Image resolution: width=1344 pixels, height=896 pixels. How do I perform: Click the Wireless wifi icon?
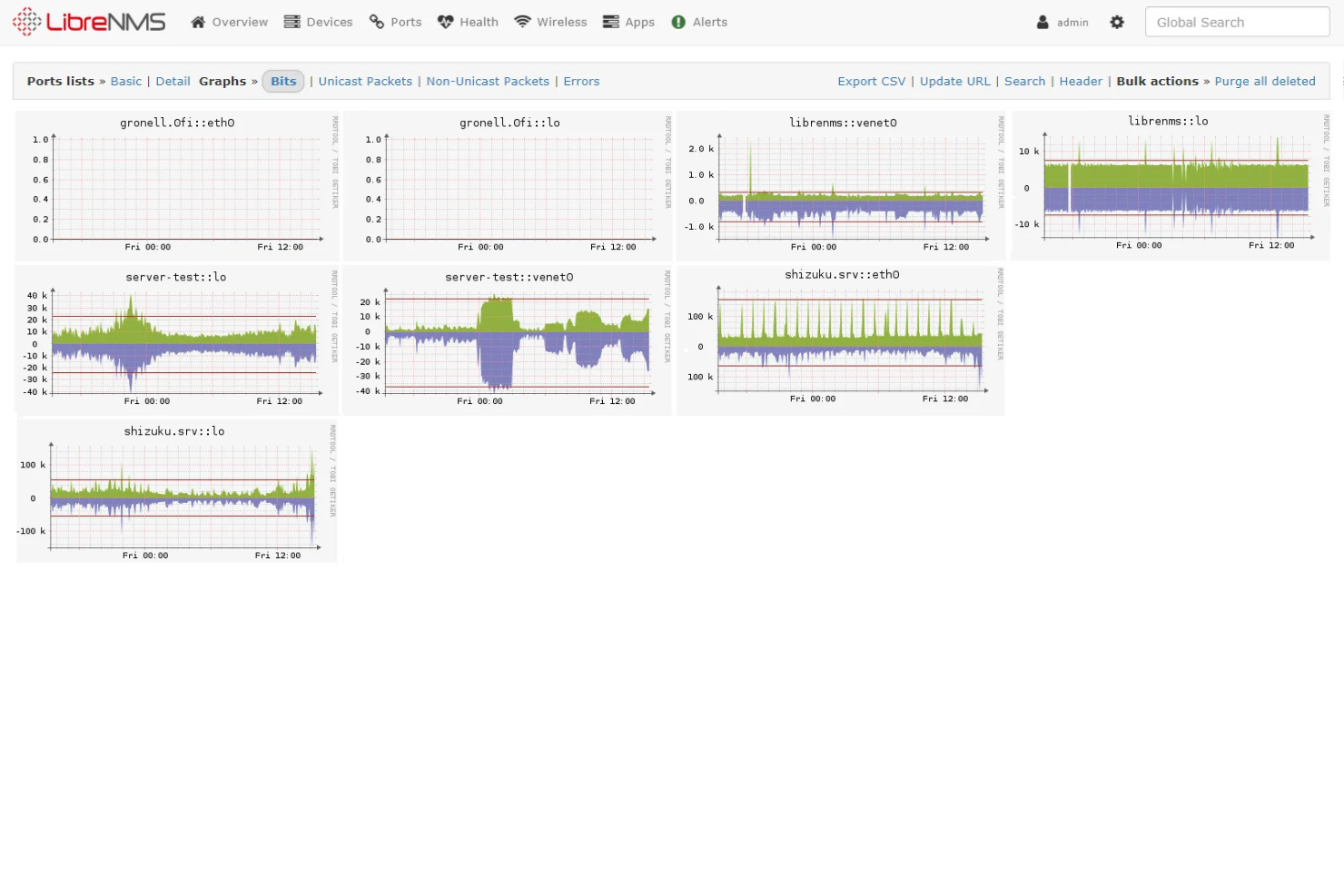522,22
